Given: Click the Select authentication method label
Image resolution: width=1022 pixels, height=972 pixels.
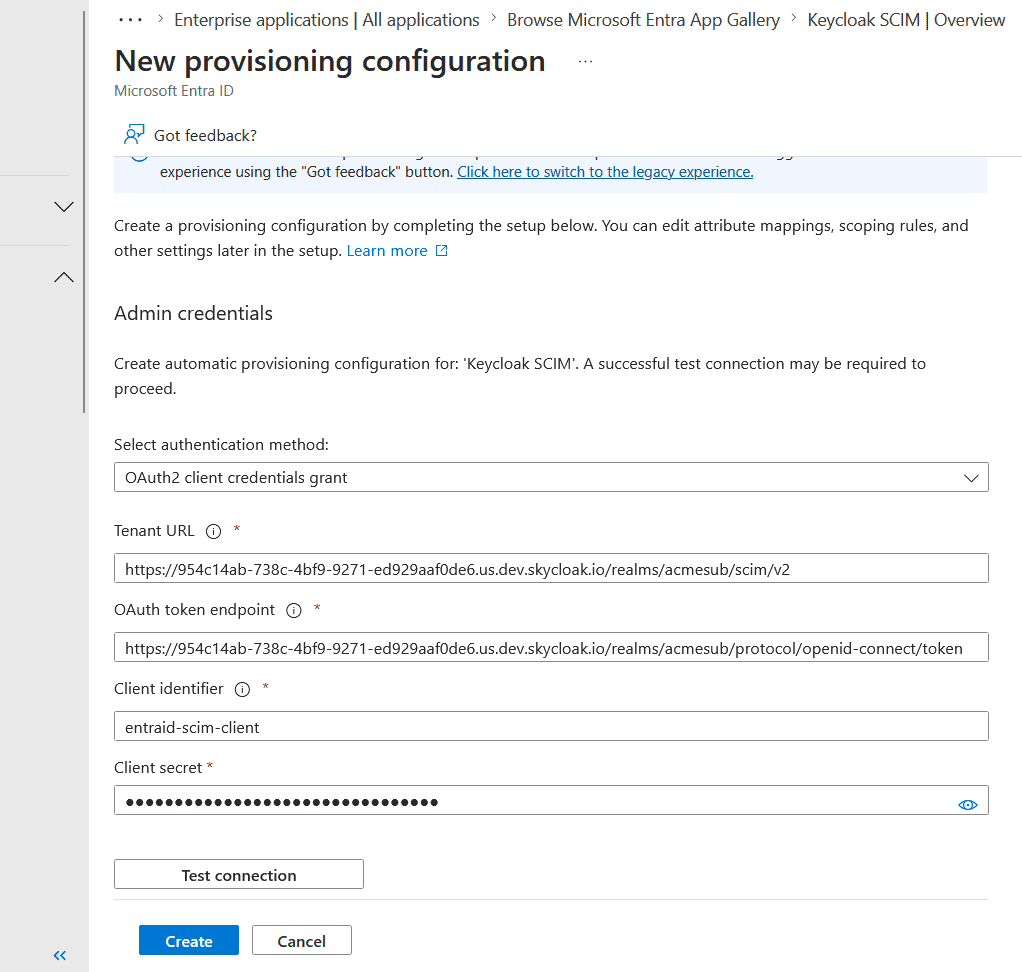Looking at the screenshot, I should [222, 445].
